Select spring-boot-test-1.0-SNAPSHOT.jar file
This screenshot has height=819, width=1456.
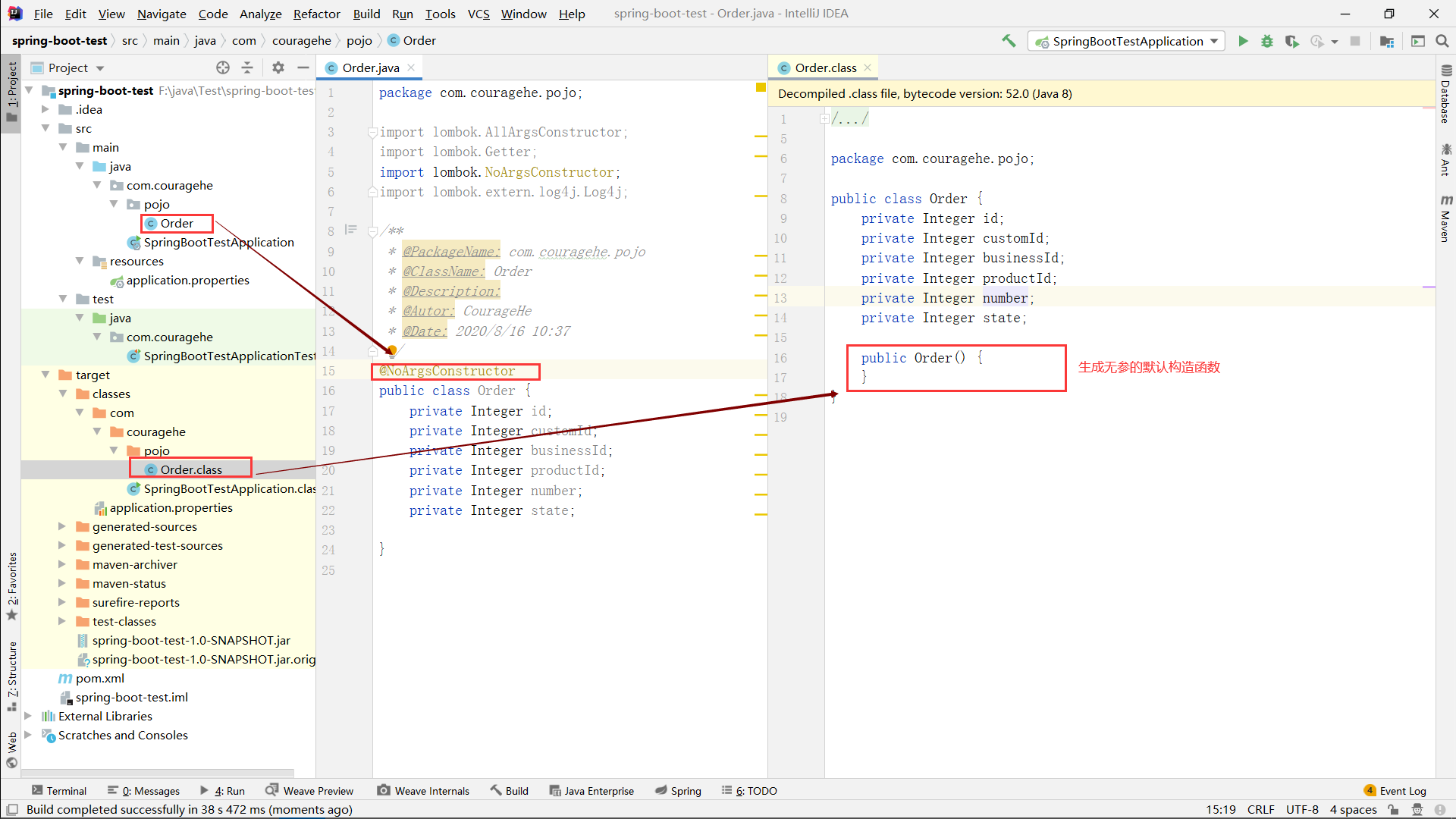[x=191, y=640]
